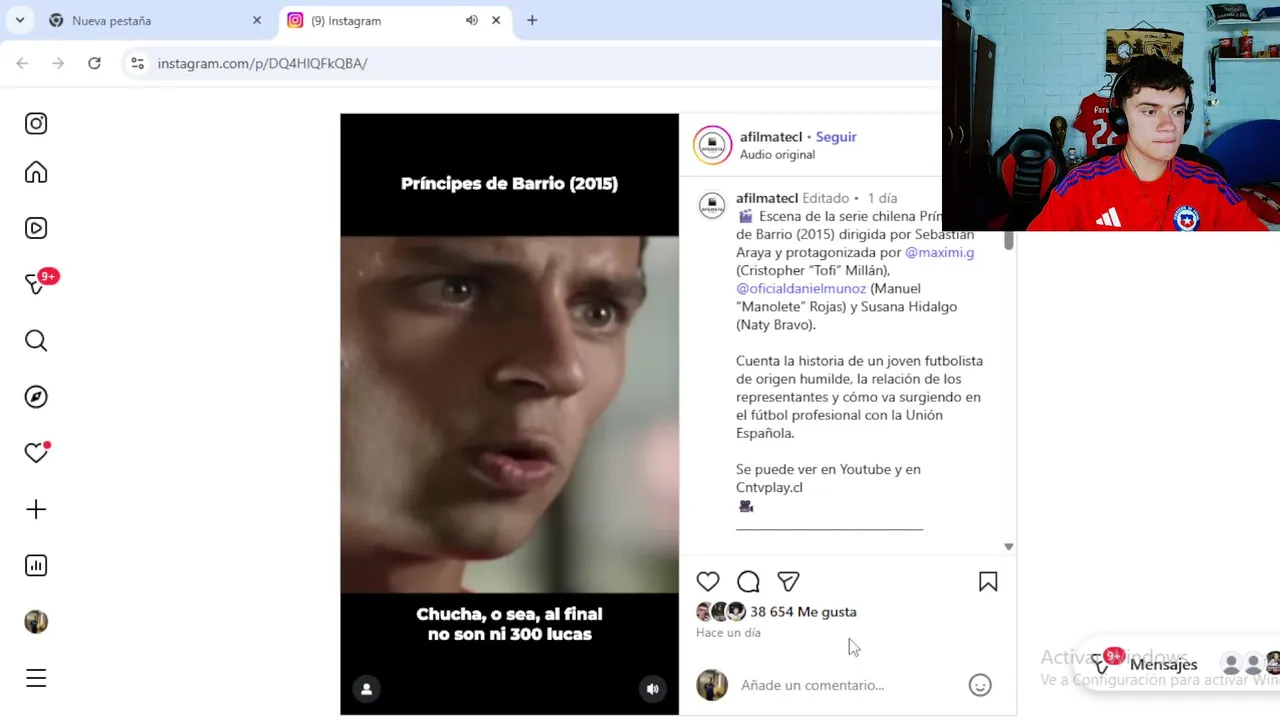Save the post with the bookmark icon
1280x720 pixels.
pos(988,582)
